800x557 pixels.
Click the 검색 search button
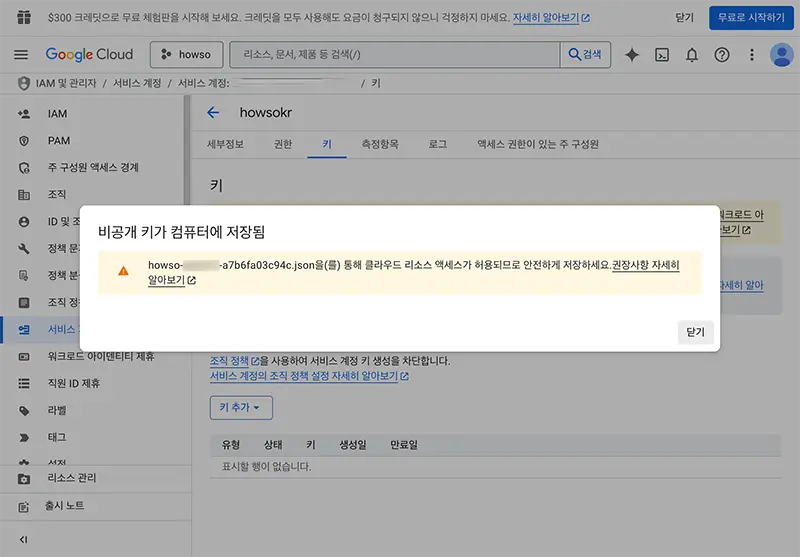(585, 55)
